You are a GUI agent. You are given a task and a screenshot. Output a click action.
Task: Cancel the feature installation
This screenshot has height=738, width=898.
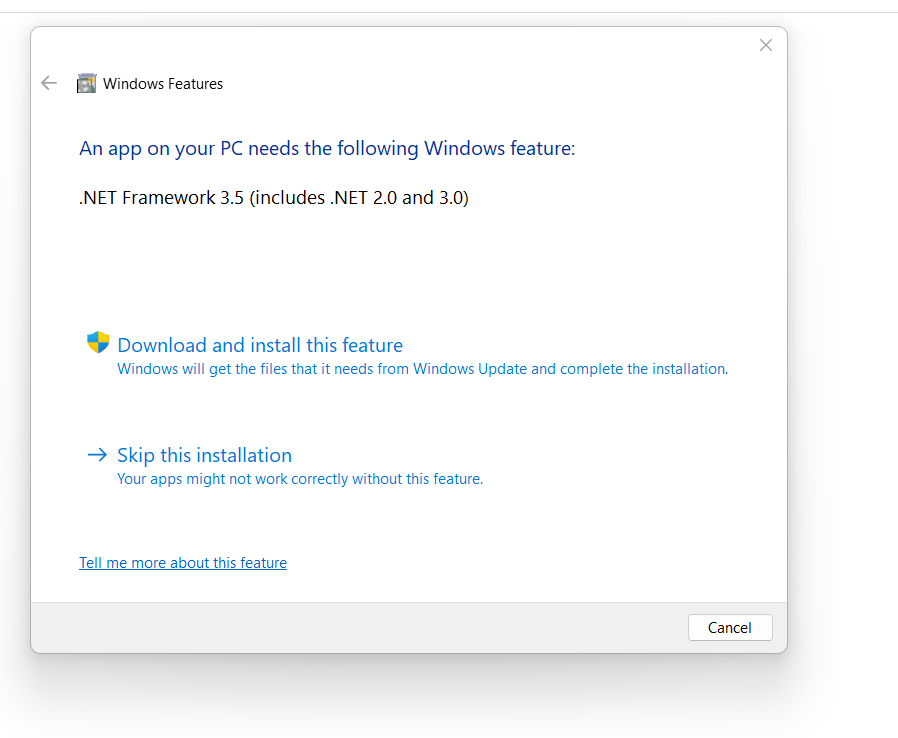pyautogui.click(x=730, y=628)
